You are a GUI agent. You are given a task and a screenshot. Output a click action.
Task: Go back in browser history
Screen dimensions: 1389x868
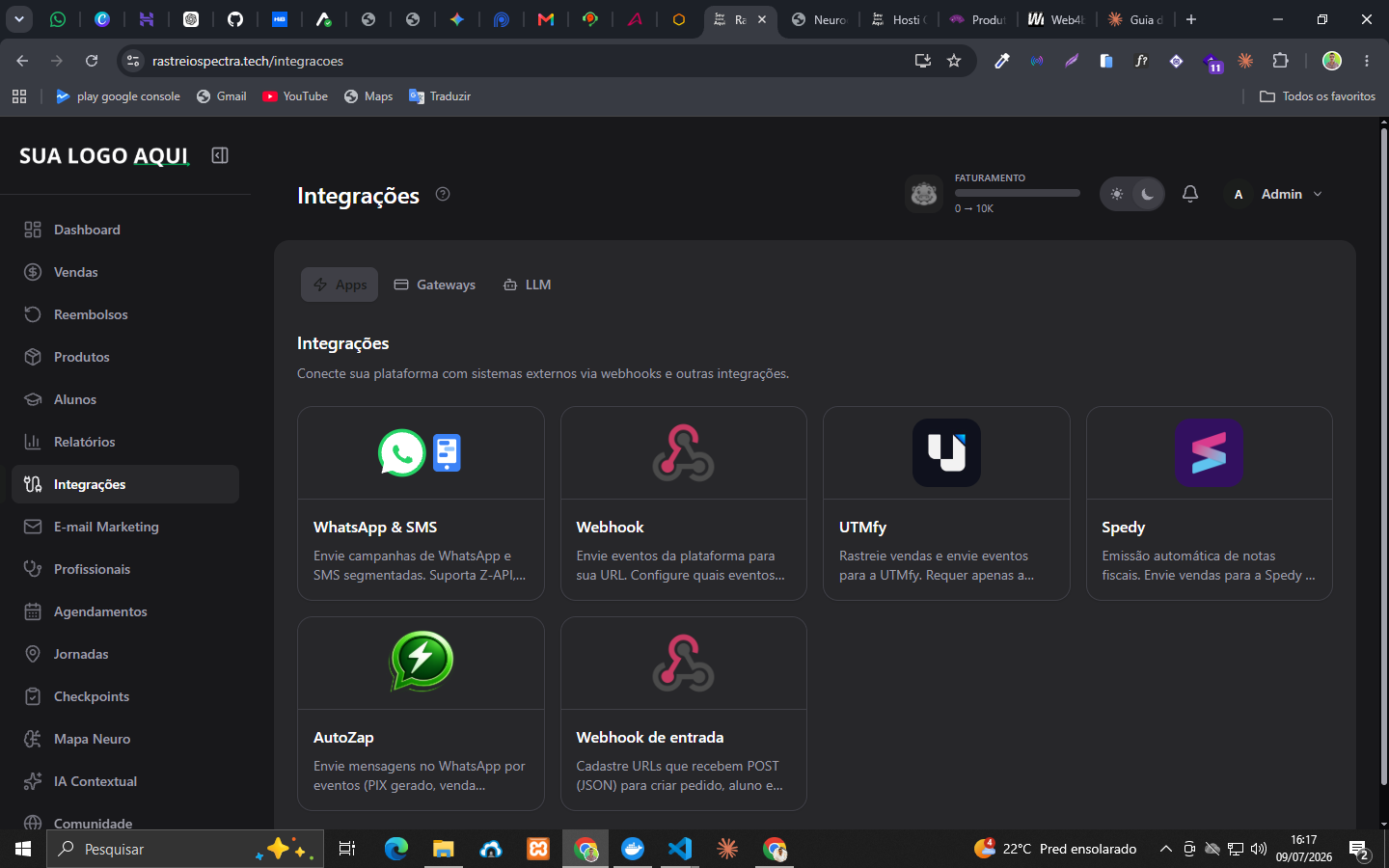tap(22, 61)
